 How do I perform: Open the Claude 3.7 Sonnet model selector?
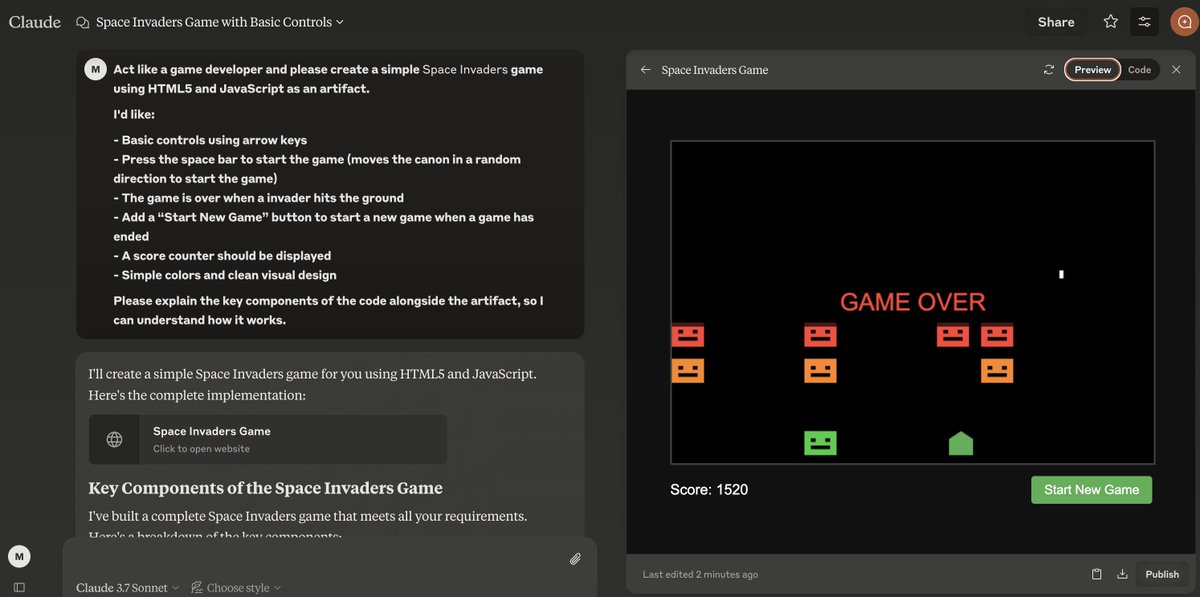127,588
